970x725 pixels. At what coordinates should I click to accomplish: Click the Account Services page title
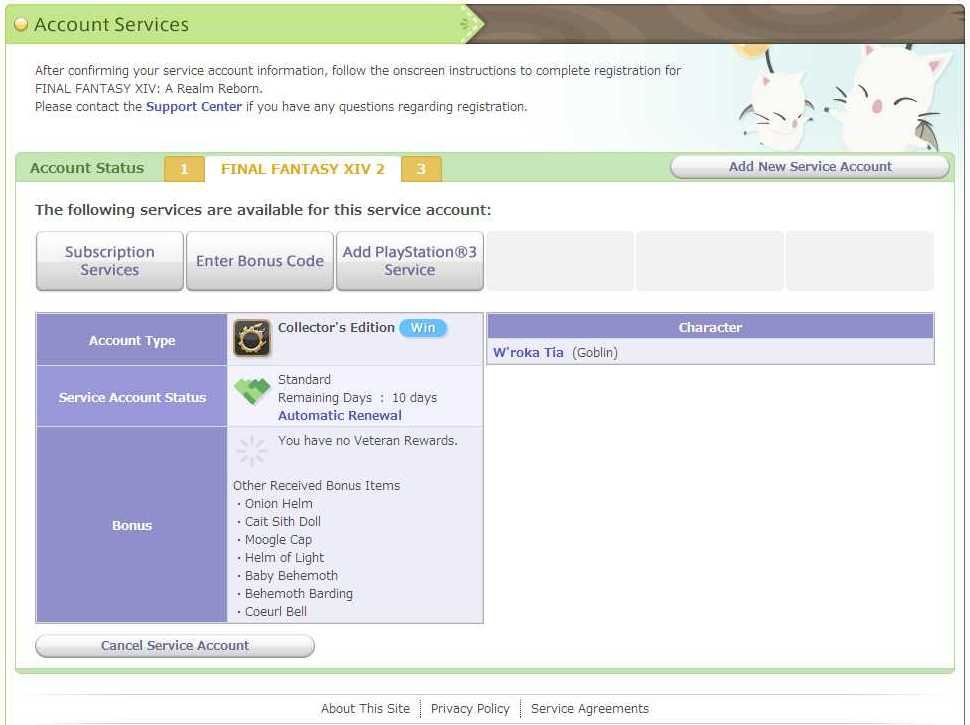click(111, 25)
